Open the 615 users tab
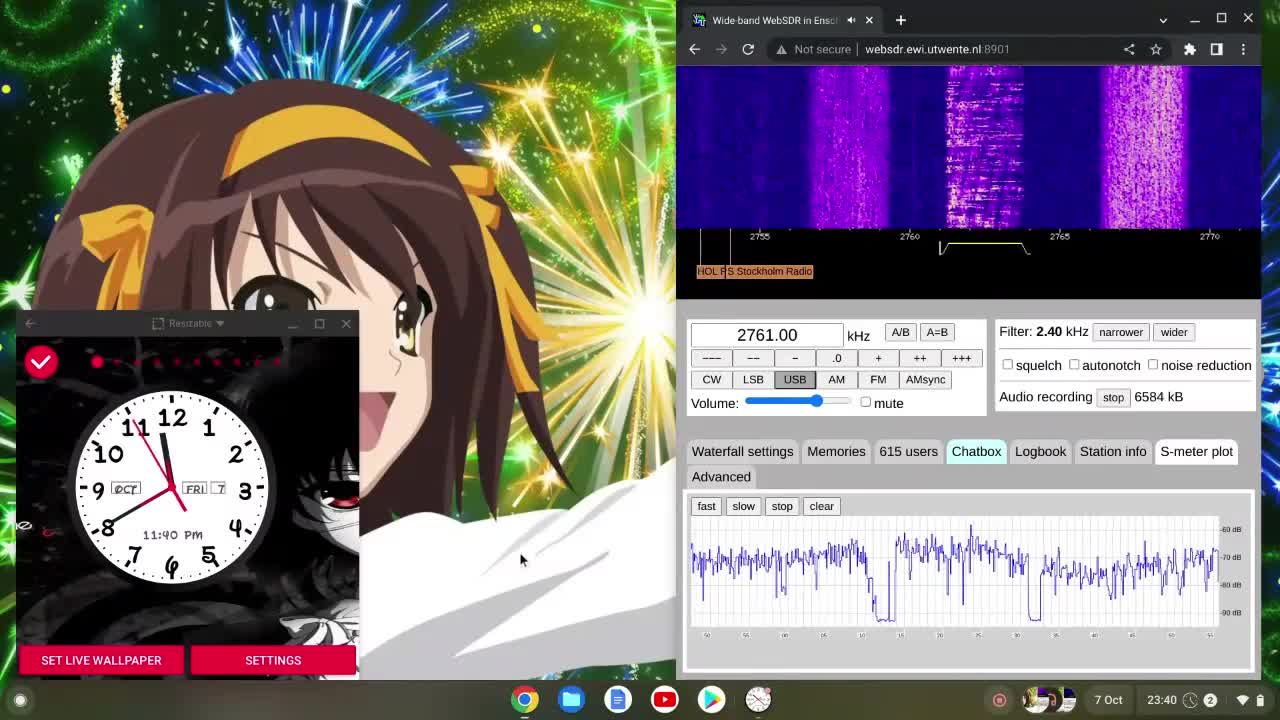 click(x=908, y=451)
